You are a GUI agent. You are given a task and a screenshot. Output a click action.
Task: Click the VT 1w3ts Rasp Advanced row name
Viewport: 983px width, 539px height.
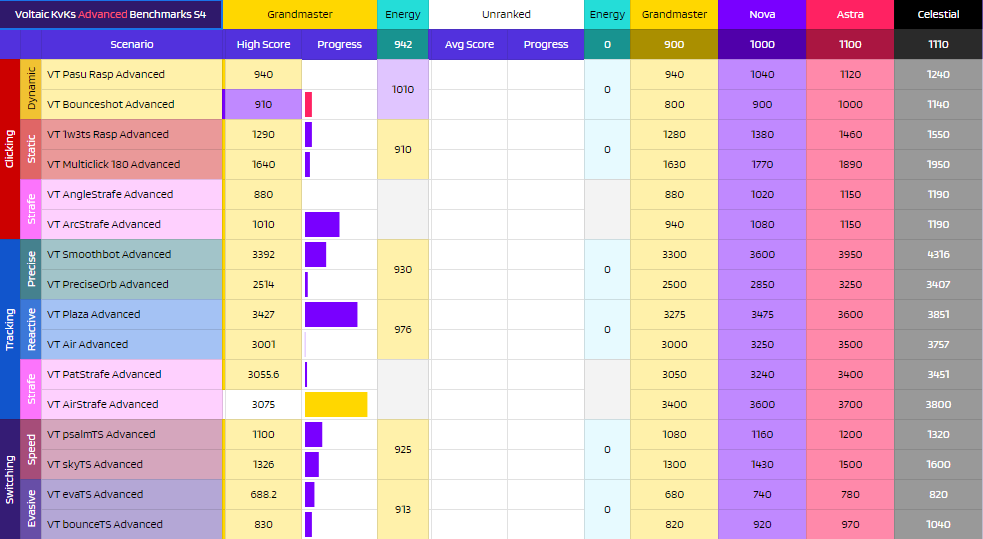click(132, 134)
